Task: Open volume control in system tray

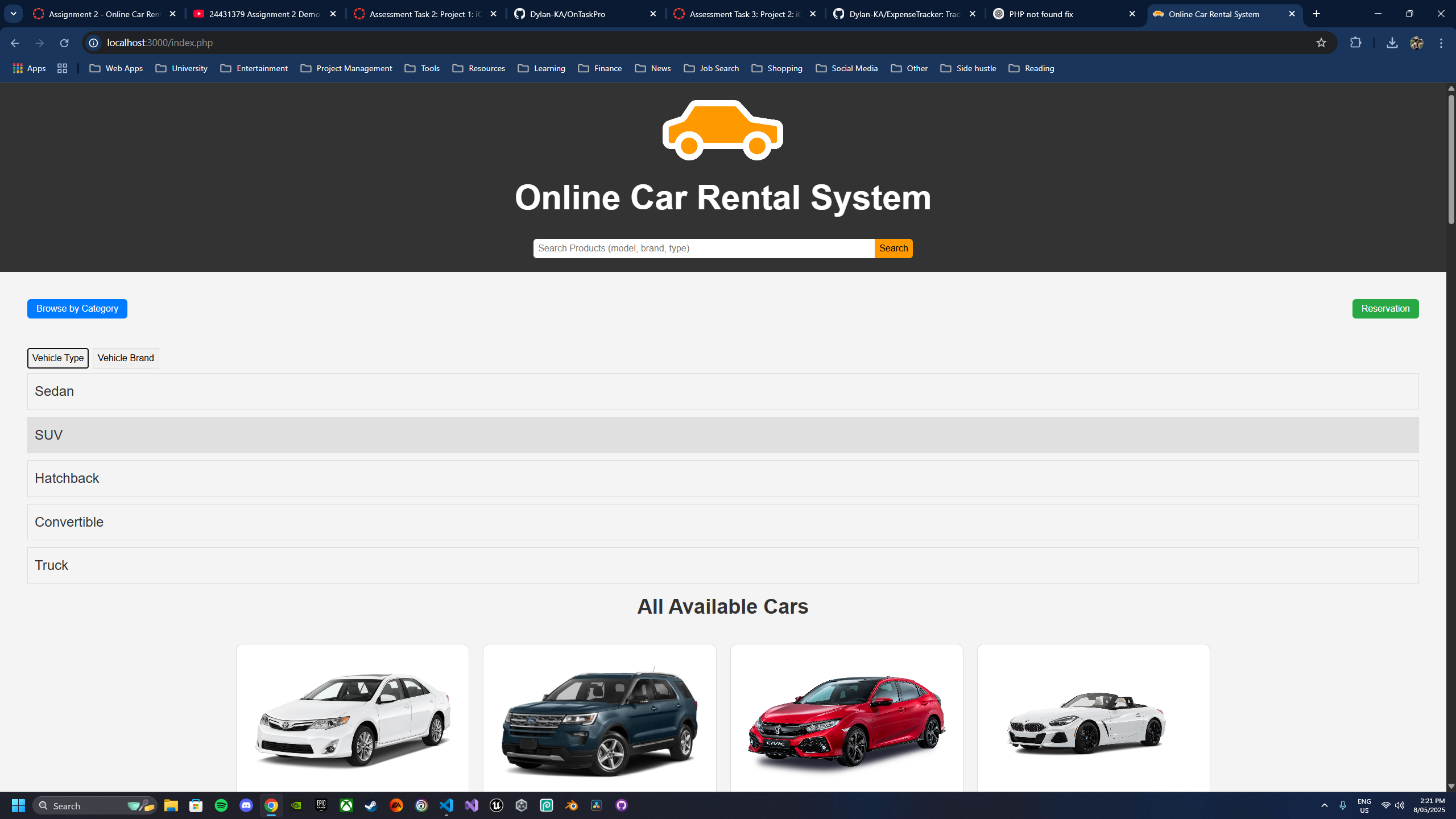Action: coord(1400,805)
